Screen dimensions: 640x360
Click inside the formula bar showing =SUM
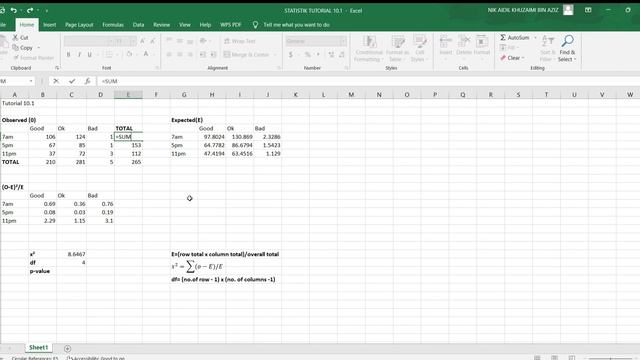367,81
